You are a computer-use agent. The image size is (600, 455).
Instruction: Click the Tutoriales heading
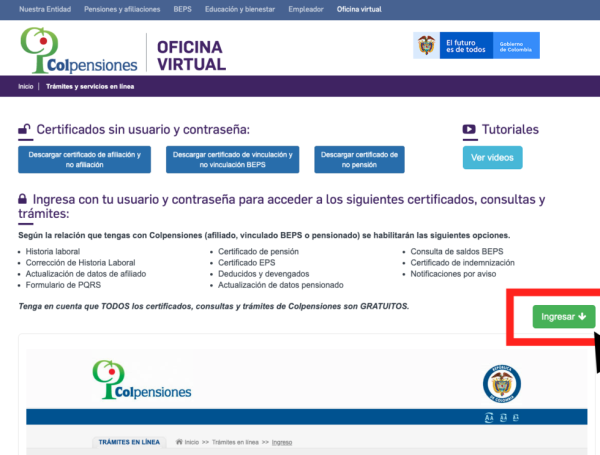(x=510, y=129)
